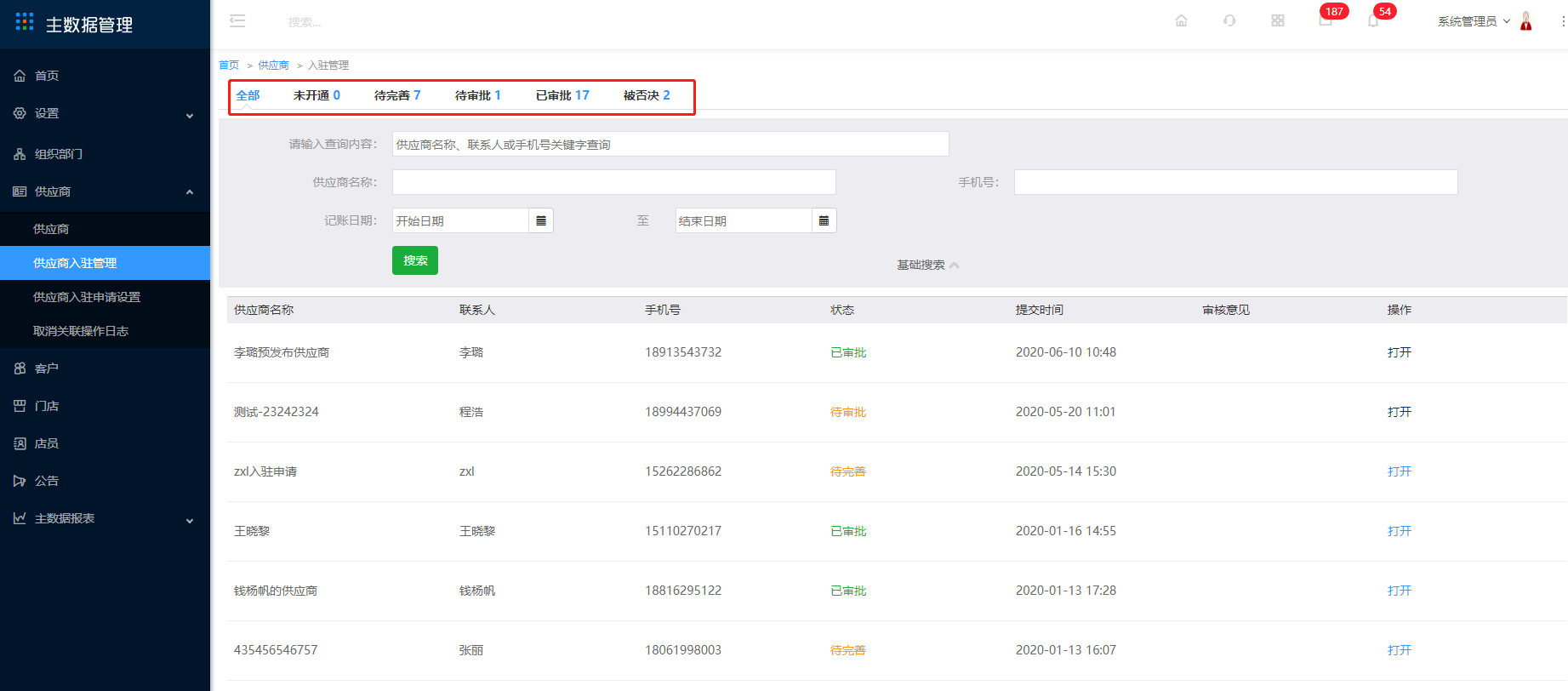The height and width of the screenshot is (691, 1568).
Task: Click the 店员 staff icon in the sidebar
Action: [x=20, y=443]
